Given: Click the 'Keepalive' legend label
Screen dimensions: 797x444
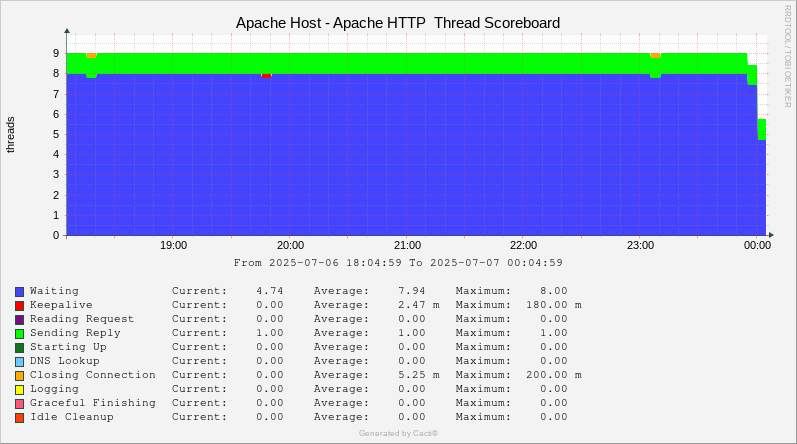Looking at the screenshot, I should tap(62, 305).
